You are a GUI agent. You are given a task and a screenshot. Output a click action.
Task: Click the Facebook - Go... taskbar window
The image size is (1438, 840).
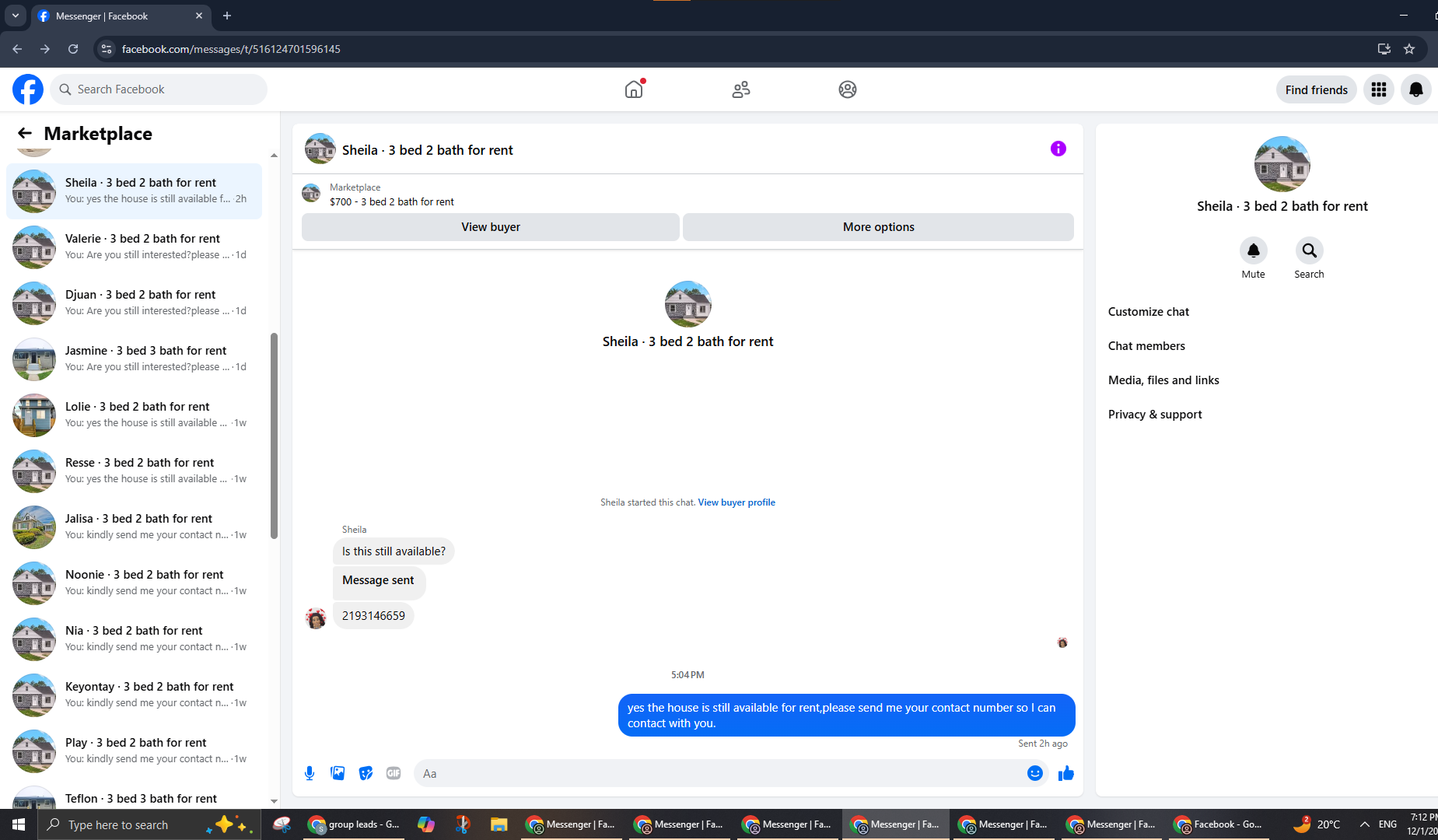[1218, 824]
